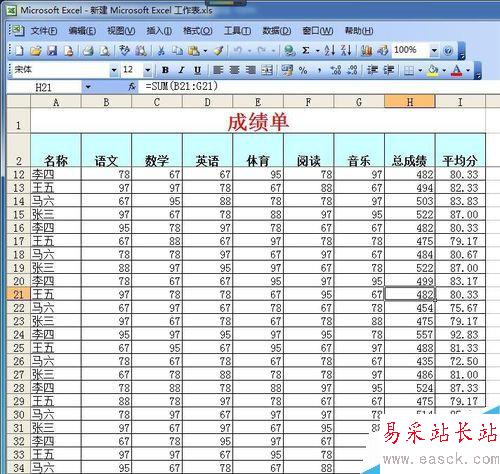The width and height of the screenshot is (500, 474).
Task: Cut selection with the scissors icon
Action: [x=161, y=51]
